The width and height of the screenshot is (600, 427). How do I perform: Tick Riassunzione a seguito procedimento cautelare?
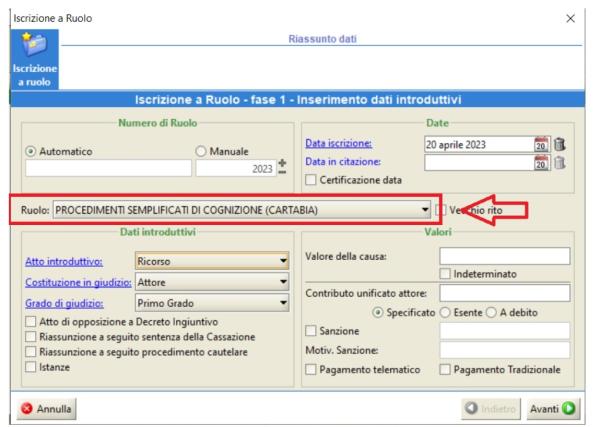point(31,352)
